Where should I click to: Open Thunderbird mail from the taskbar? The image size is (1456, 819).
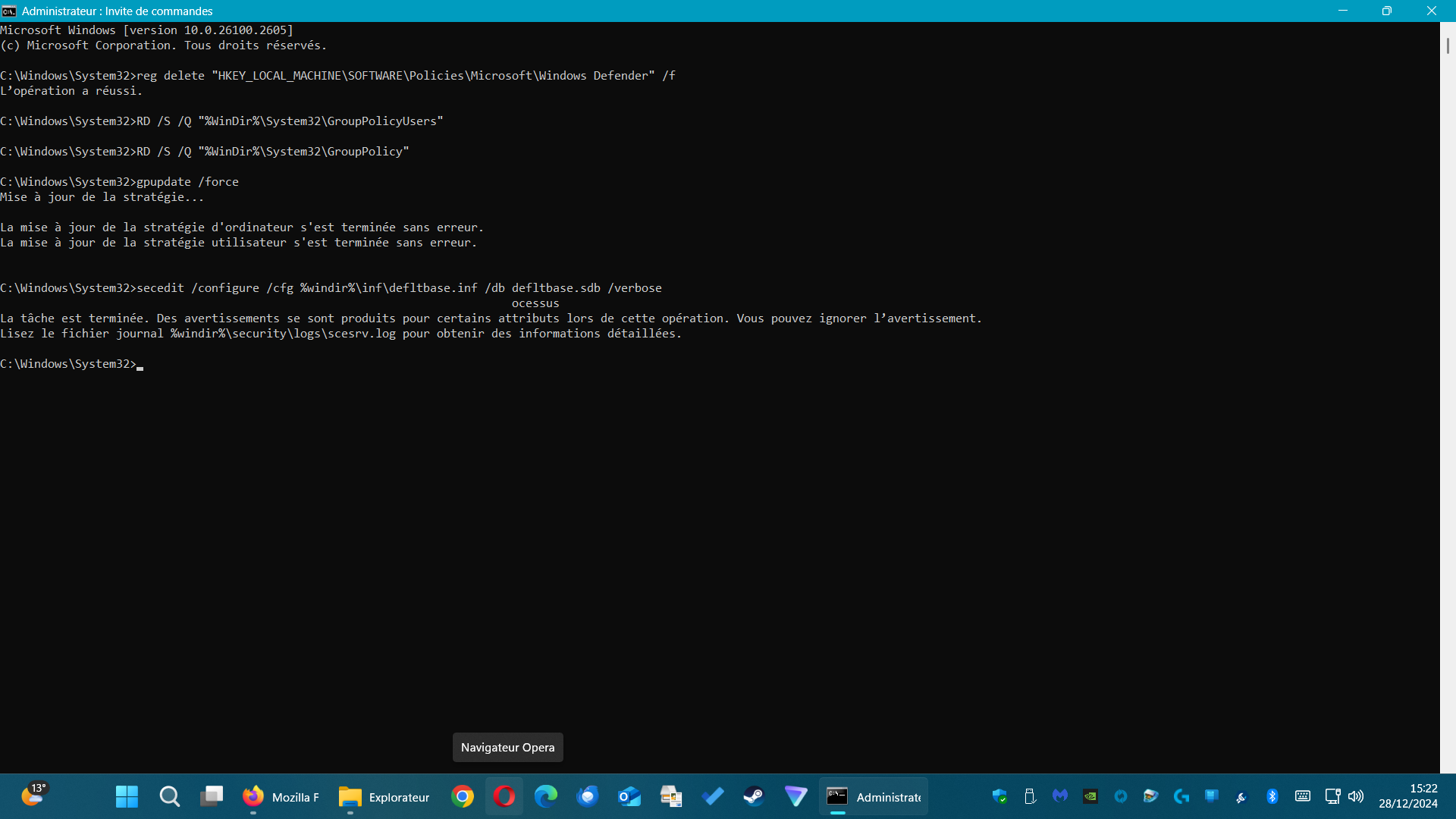point(588,796)
